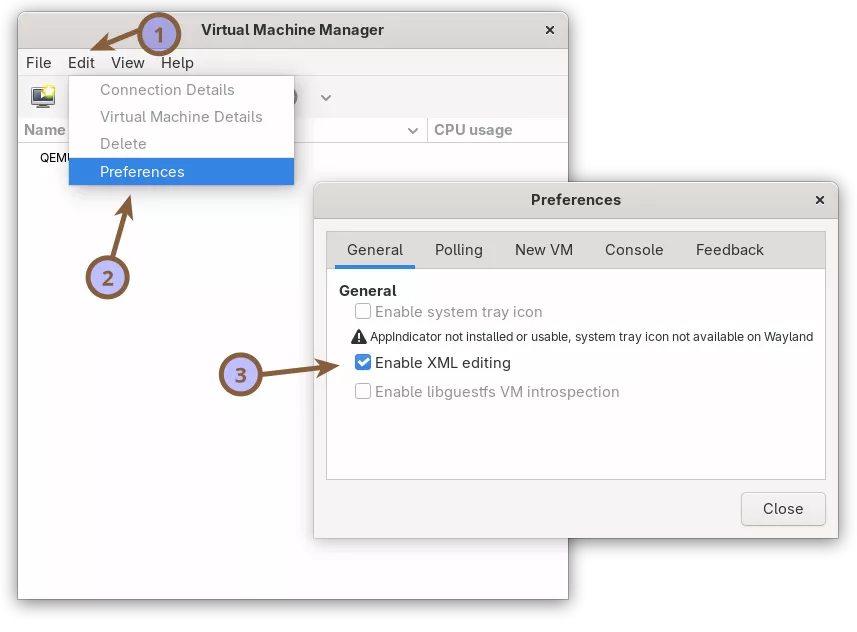857x632 pixels.
Task: Uncheck Enable XML editing
Action: pos(364,363)
